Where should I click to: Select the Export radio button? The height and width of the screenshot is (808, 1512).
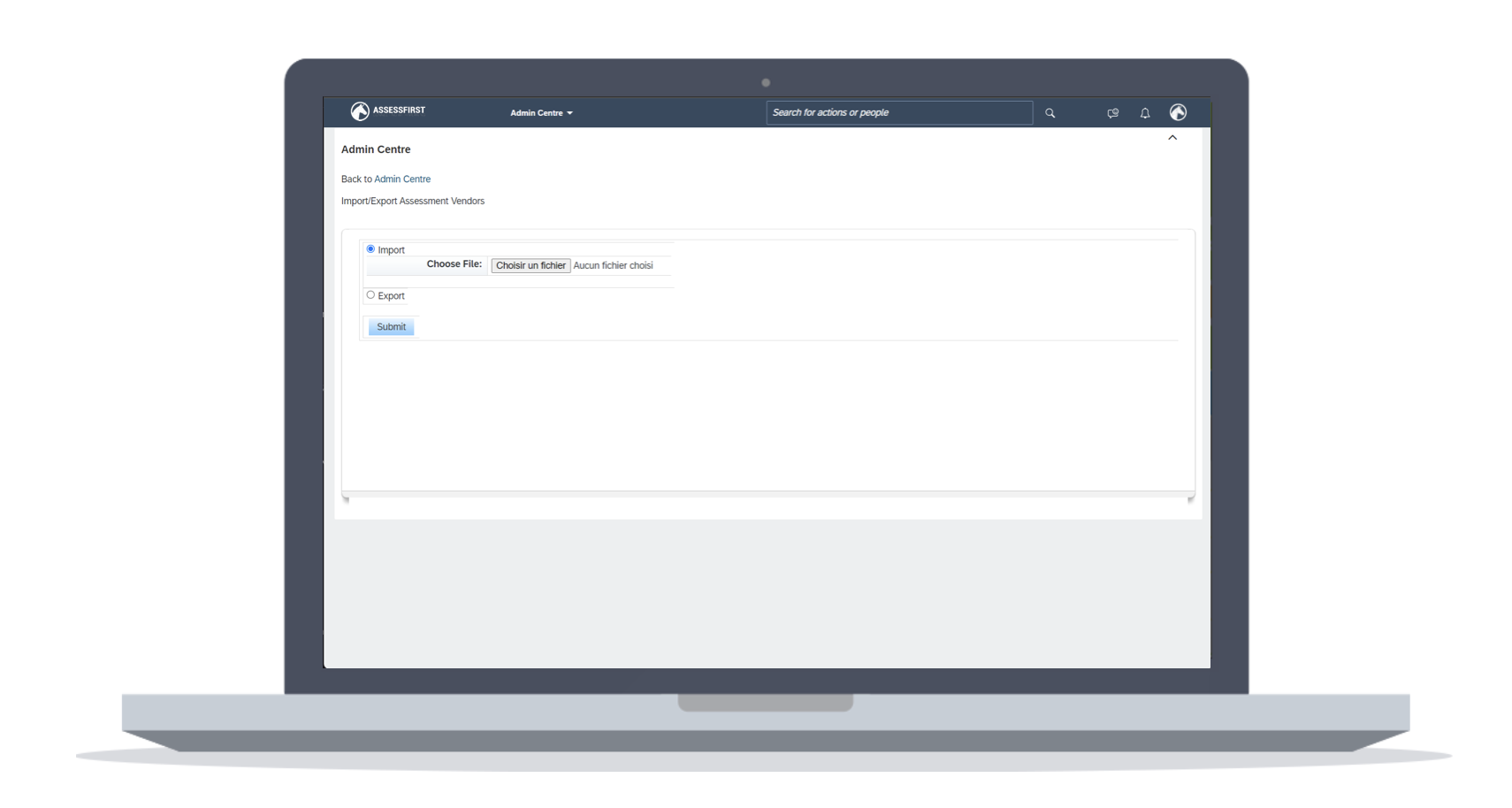tap(370, 295)
